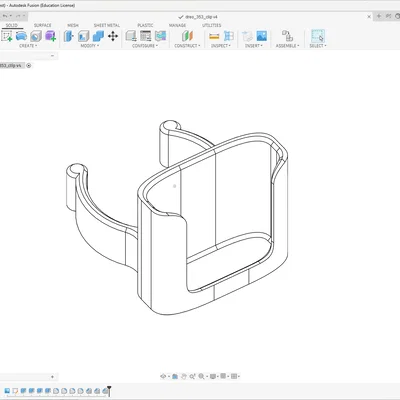Switch to the SURFACE tab
This screenshot has width=400, height=400.
click(x=43, y=25)
